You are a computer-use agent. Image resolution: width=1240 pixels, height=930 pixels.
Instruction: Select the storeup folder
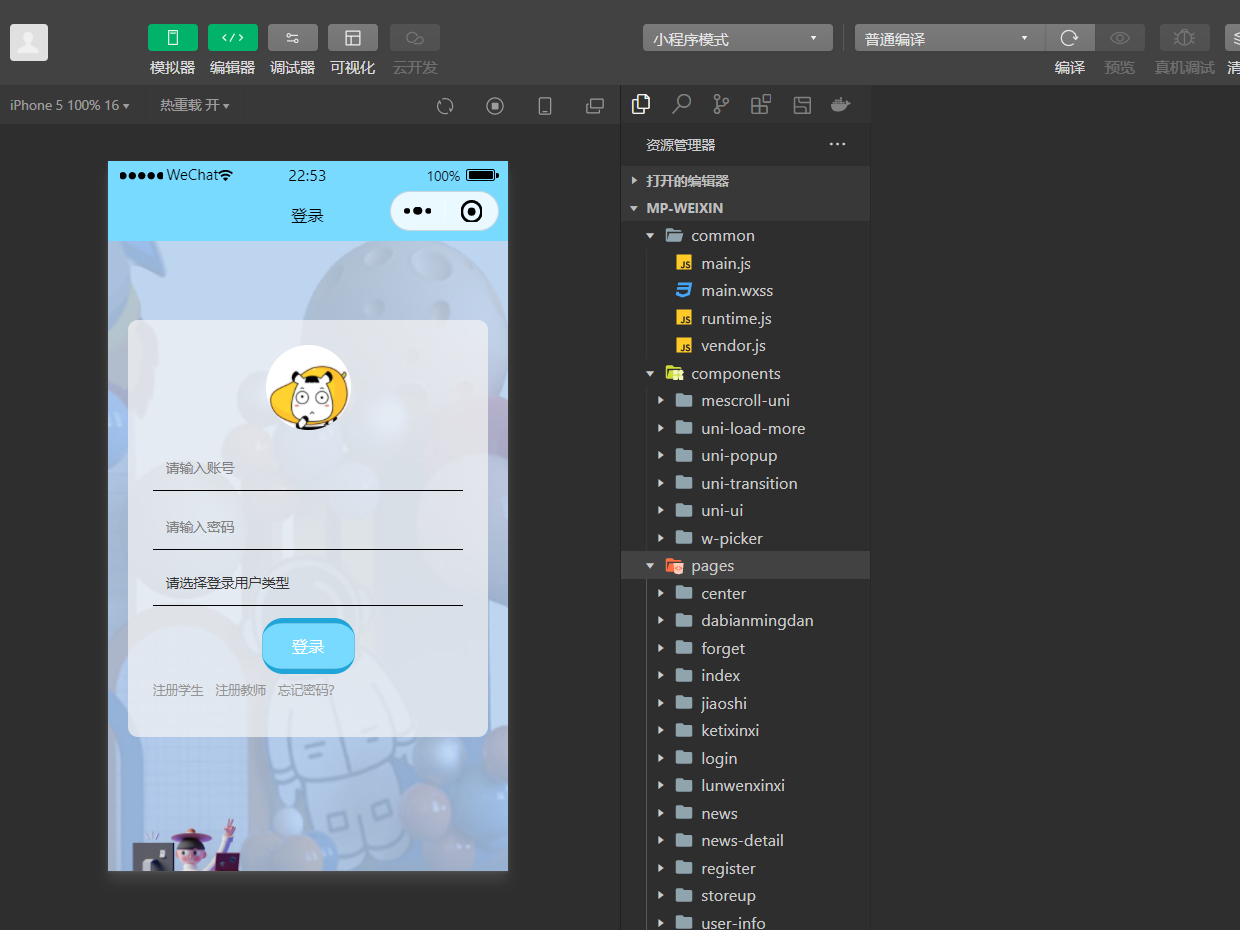click(x=745, y=896)
